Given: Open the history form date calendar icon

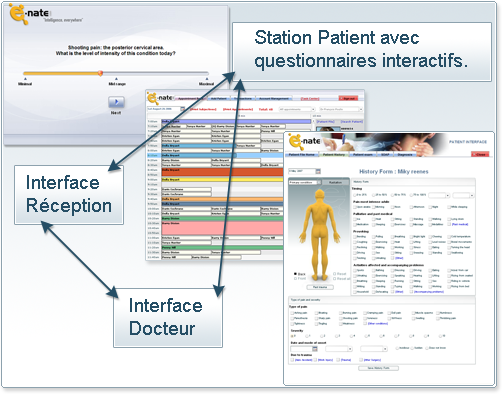Looking at the screenshot, I should pyautogui.click(x=318, y=171).
